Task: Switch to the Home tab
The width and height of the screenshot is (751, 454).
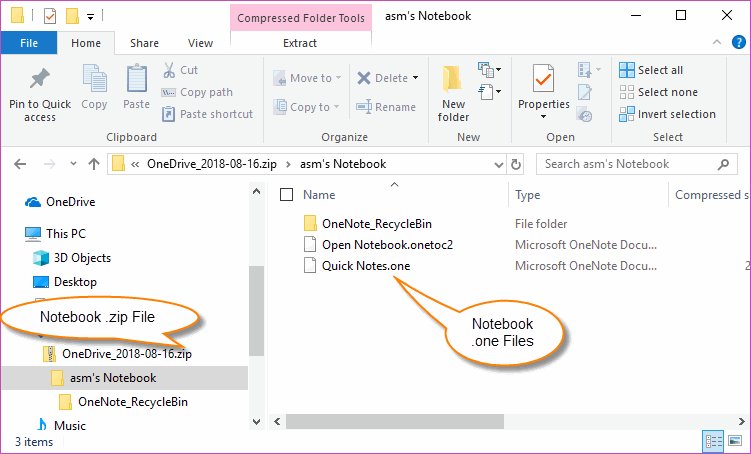Action: pos(86,43)
